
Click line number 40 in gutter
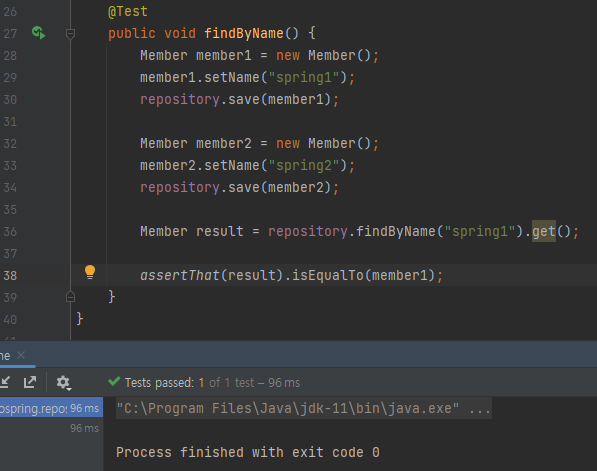tap(10, 319)
